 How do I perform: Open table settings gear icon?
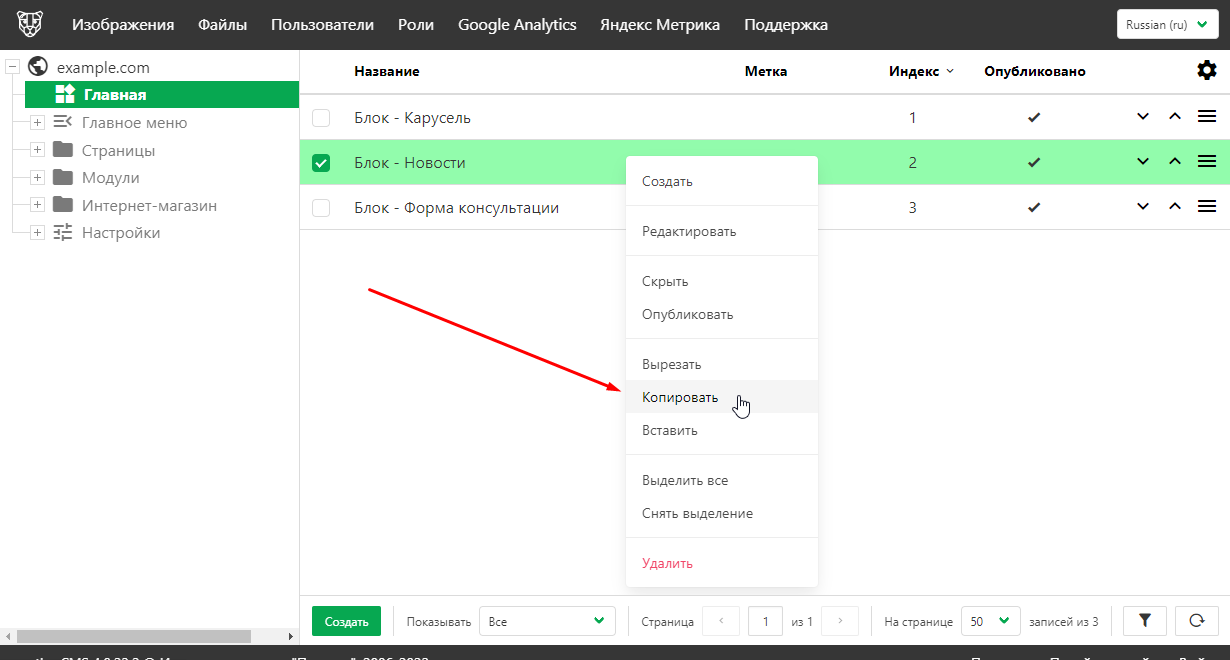(1207, 71)
